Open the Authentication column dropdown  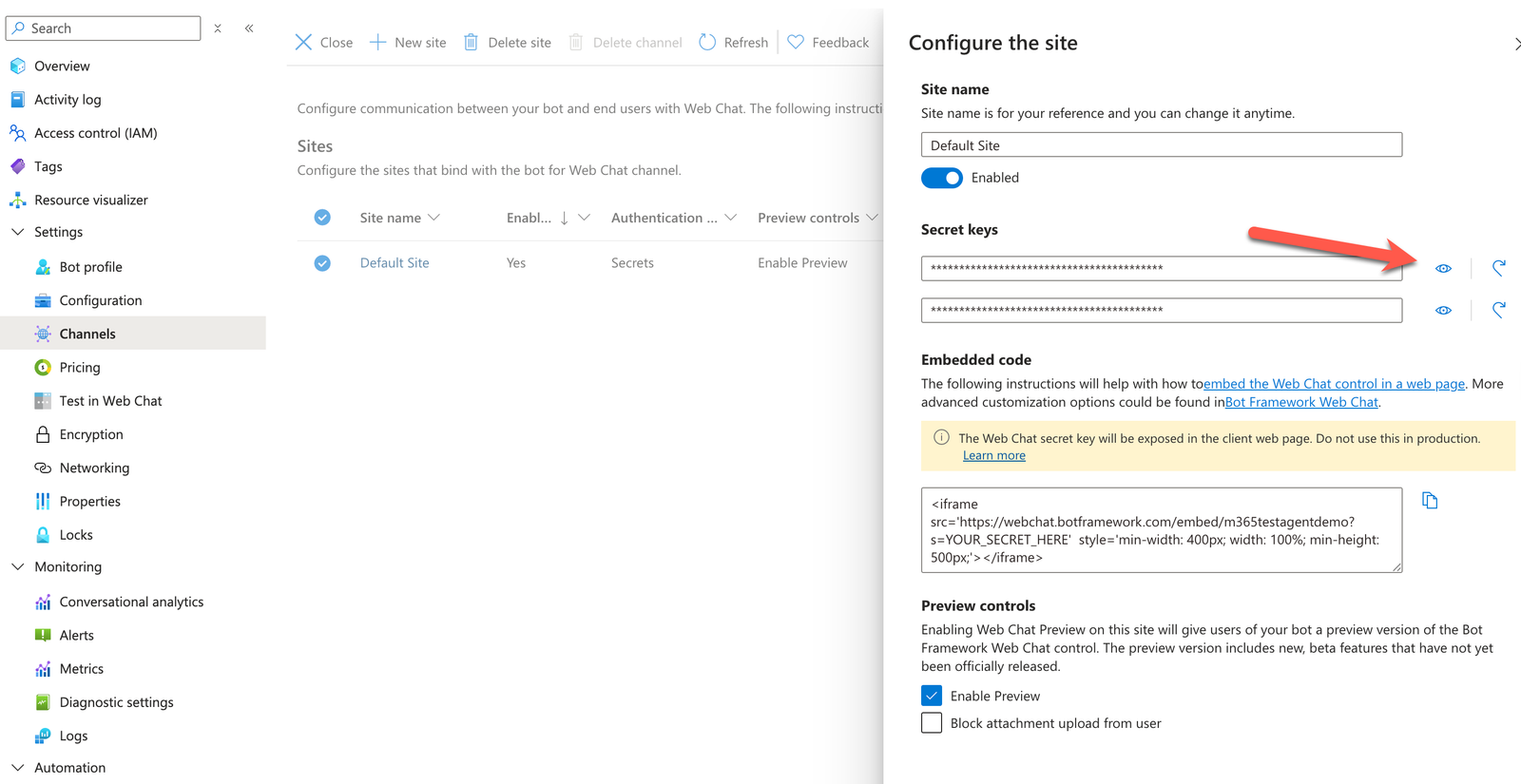click(730, 218)
